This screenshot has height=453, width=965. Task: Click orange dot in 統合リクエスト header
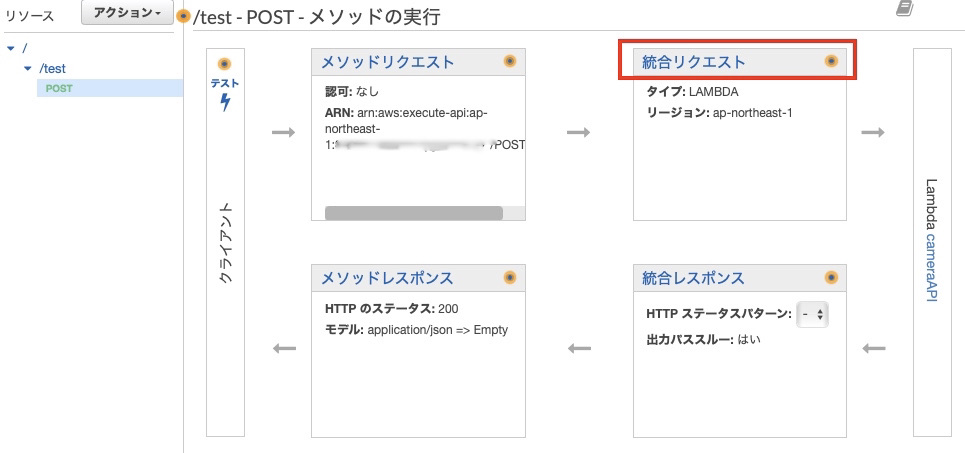[831, 61]
